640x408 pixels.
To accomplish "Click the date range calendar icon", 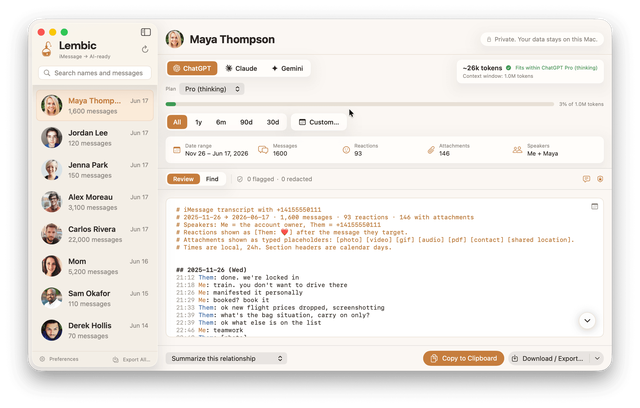I will click(x=177, y=150).
